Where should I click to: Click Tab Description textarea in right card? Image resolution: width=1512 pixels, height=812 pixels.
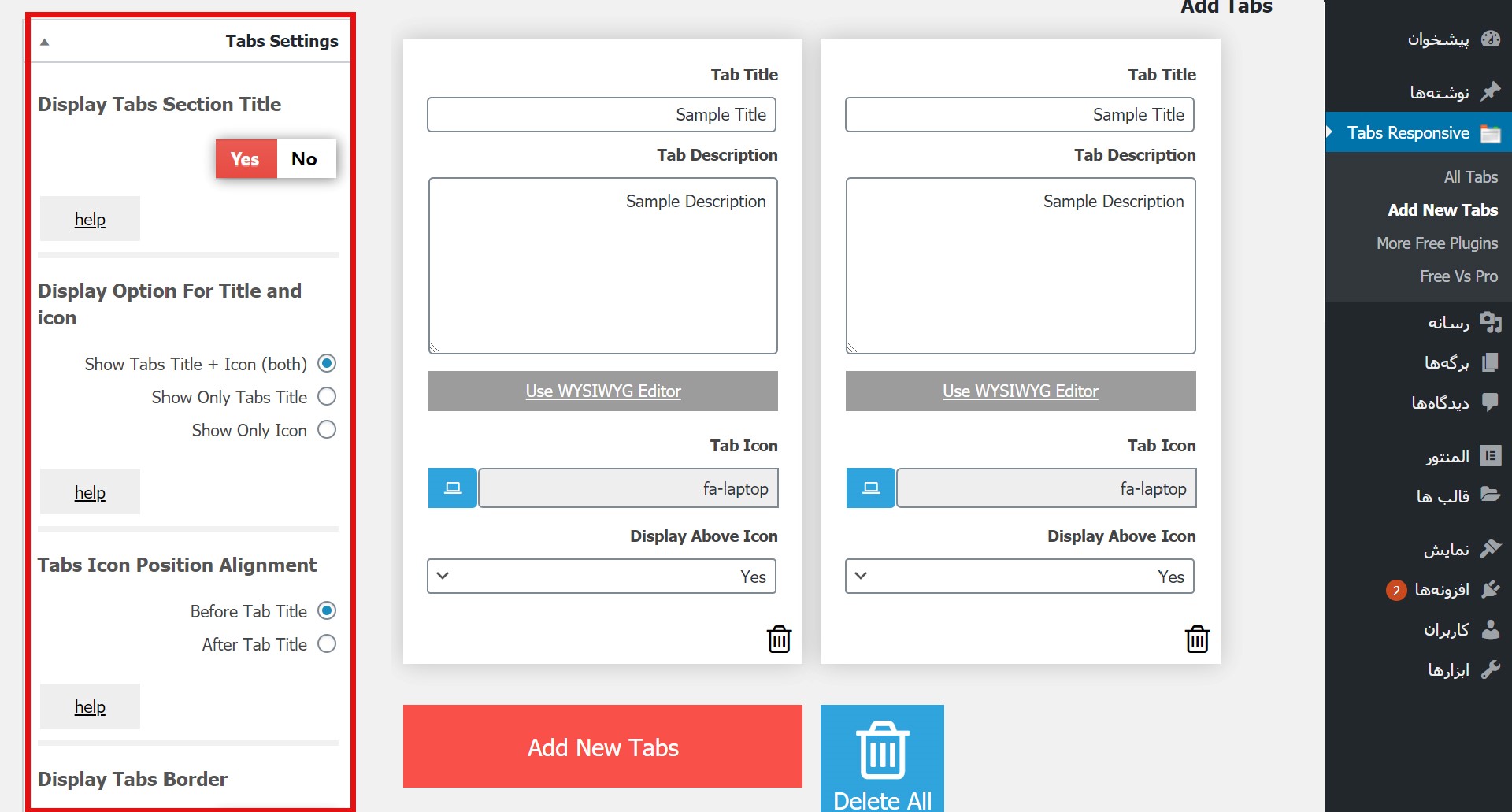(x=1021, y=265)
